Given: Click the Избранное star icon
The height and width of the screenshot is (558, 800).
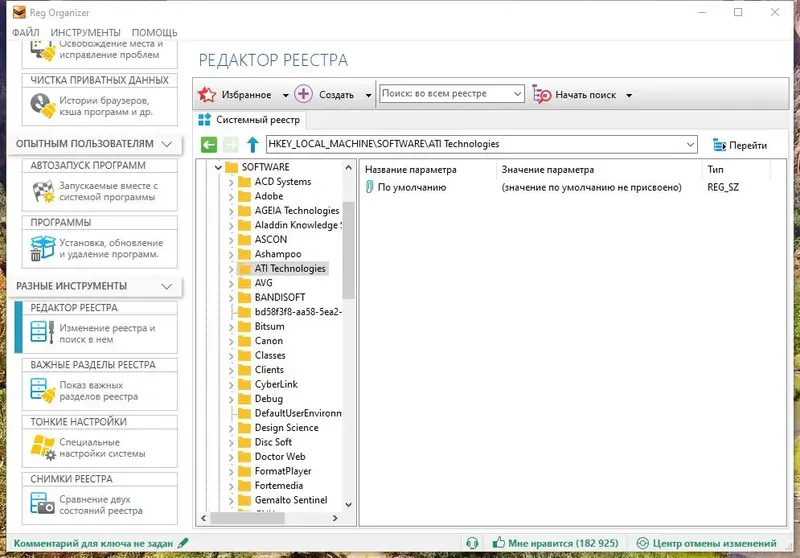Looking at the screenshot, I should point(207,94).
